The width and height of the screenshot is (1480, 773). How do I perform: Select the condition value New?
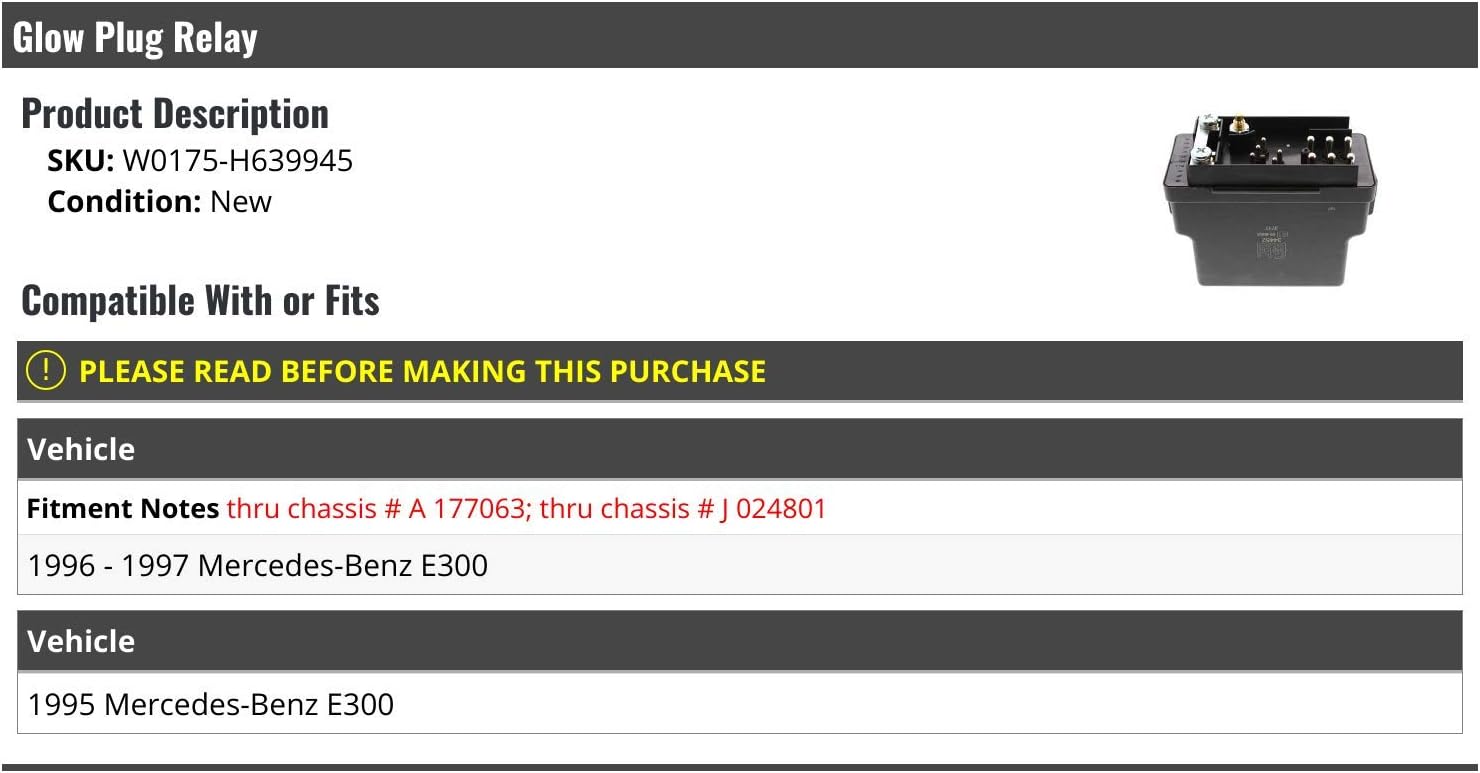(241, 202)
